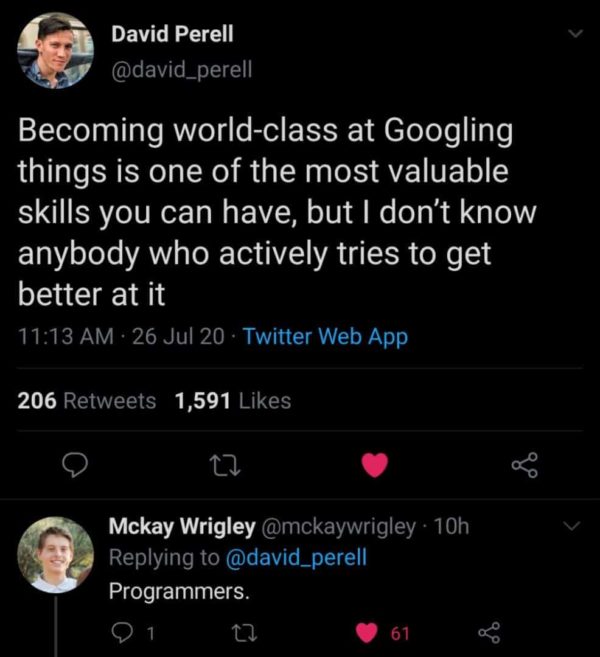Image resolution: width=600 pixels, height=657 pixels.
Task: Retweet Mckay Wrigley's reply
Action: (244, 632)
